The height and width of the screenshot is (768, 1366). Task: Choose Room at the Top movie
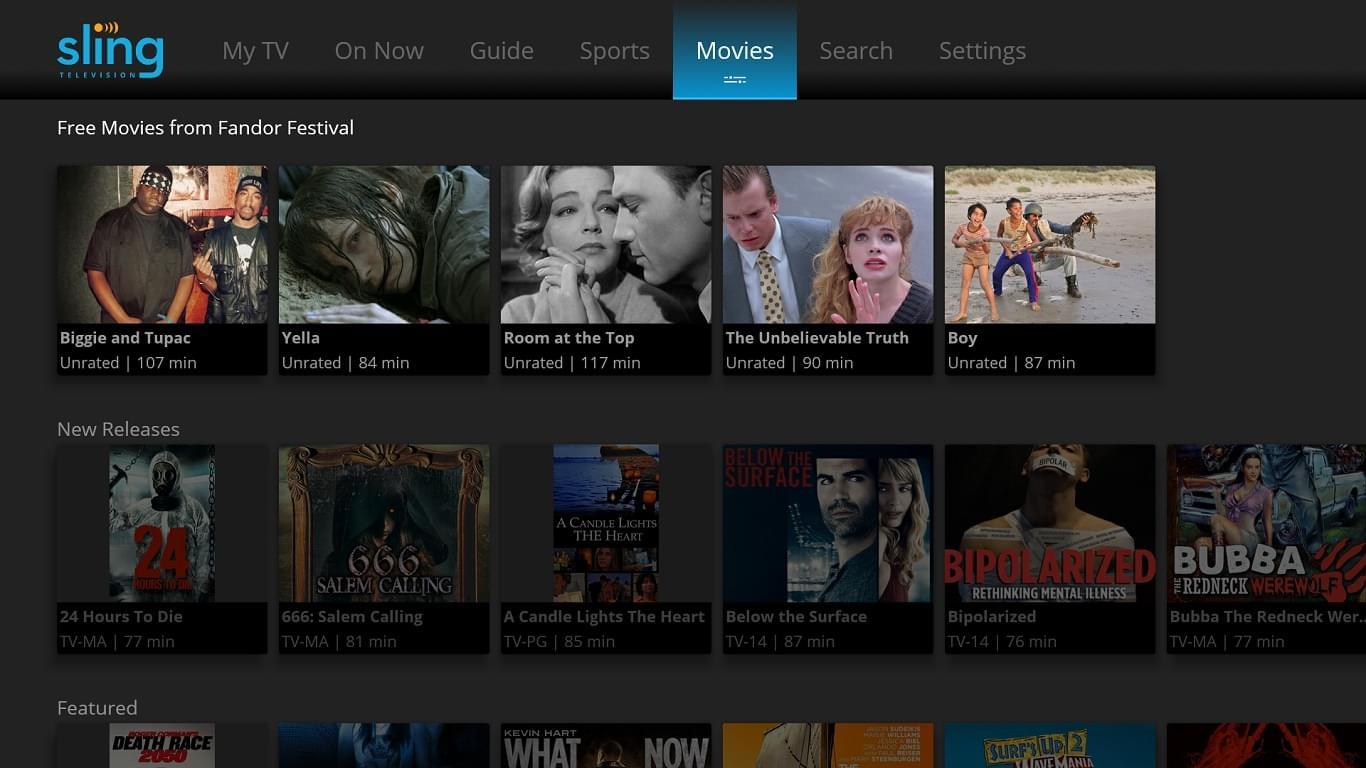[606, 270]
